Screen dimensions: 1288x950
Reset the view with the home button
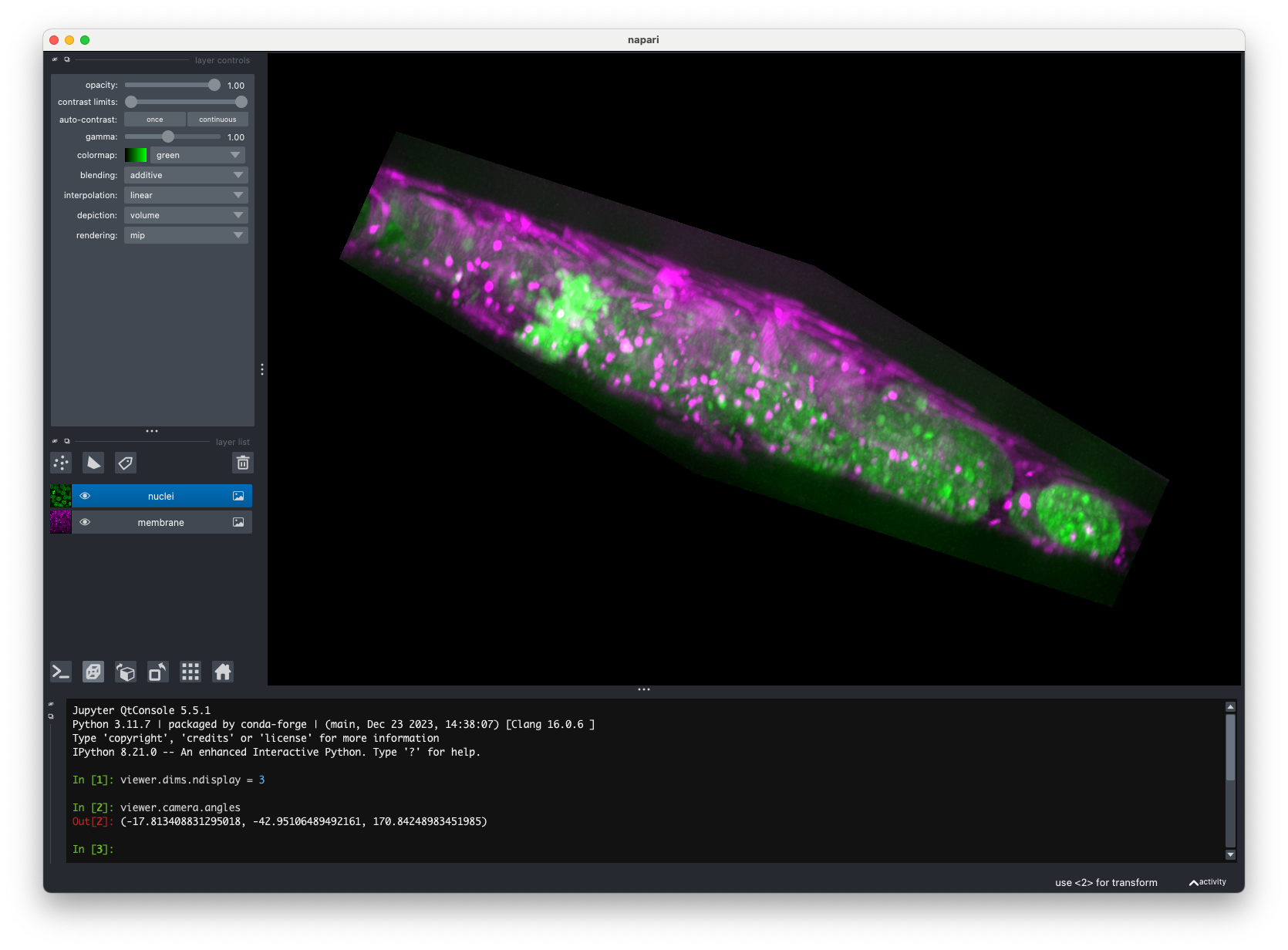tap(223, 672)
